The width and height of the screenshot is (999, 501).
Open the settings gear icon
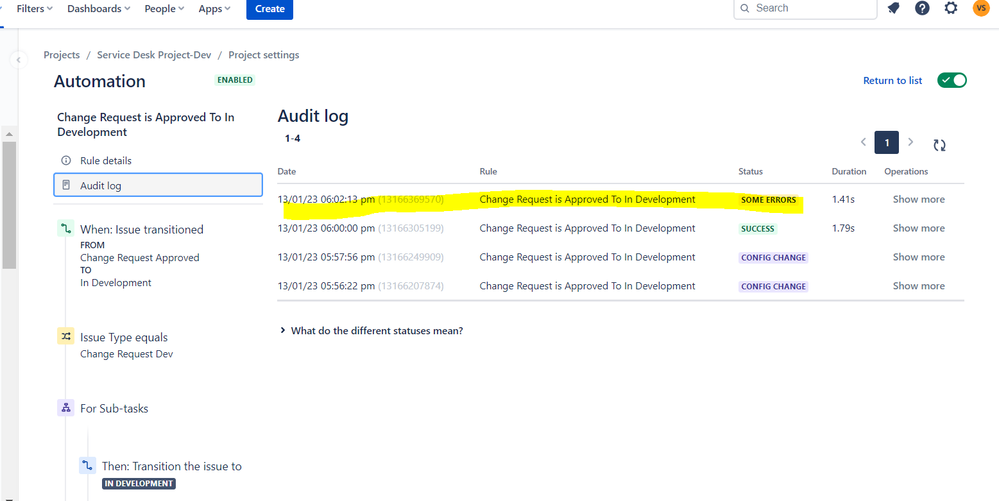click(x=951, y=8)
